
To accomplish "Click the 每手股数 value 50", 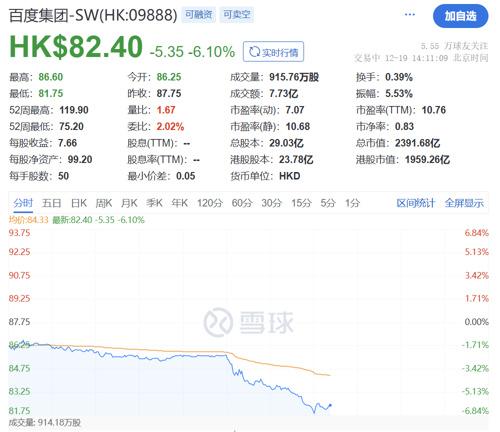I will coord(63,176).
